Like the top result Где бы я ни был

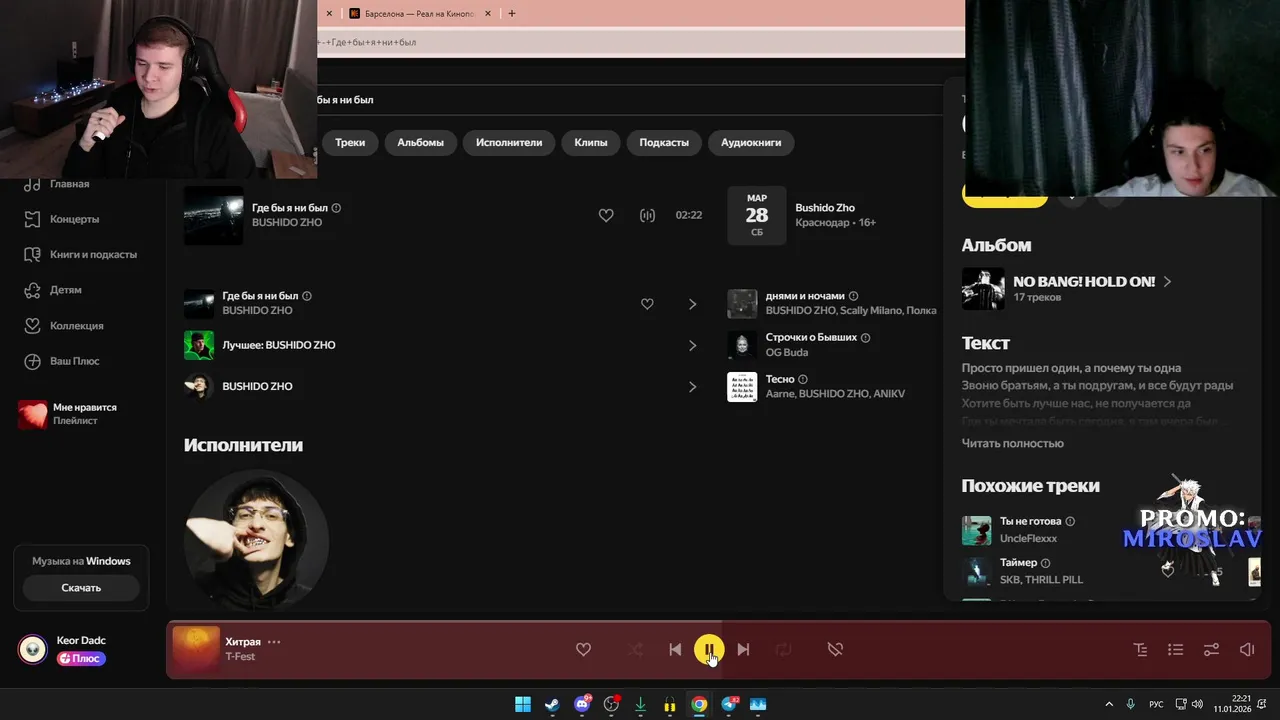tap(606, 215)
